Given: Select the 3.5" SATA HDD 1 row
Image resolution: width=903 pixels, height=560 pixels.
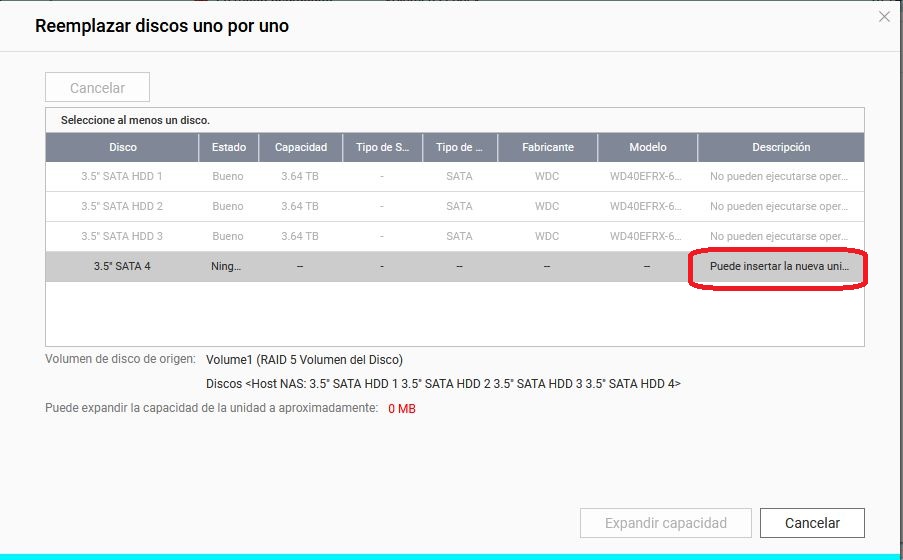Looking at the screenshot, I should 122,176.
